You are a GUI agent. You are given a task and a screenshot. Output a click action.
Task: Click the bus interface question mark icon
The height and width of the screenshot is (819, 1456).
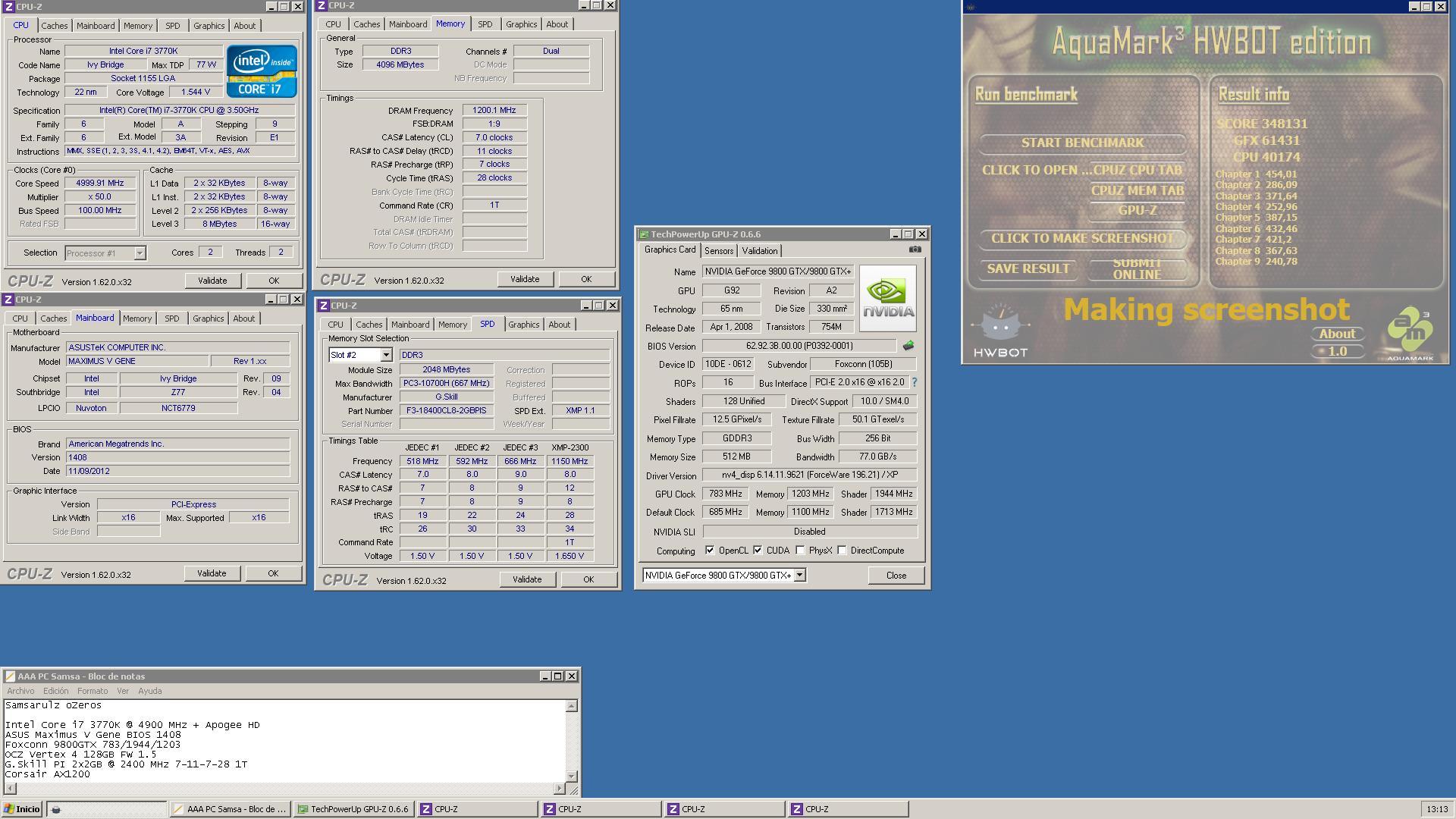[x=914, y=382]
